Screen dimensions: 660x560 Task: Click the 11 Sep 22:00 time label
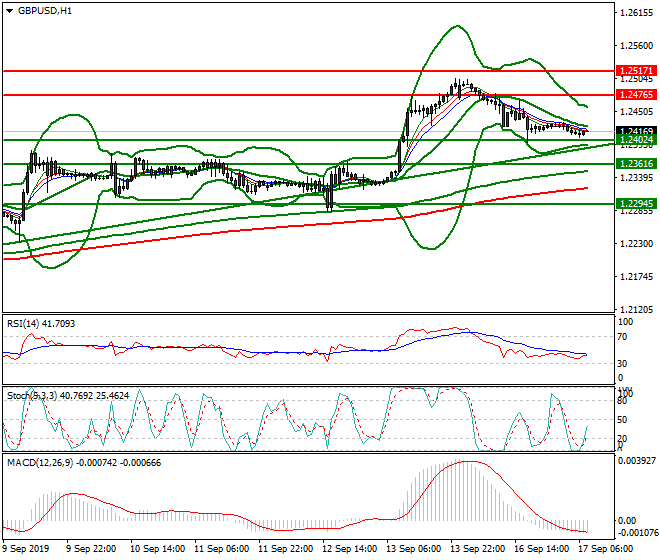click(x=285, y=549)
